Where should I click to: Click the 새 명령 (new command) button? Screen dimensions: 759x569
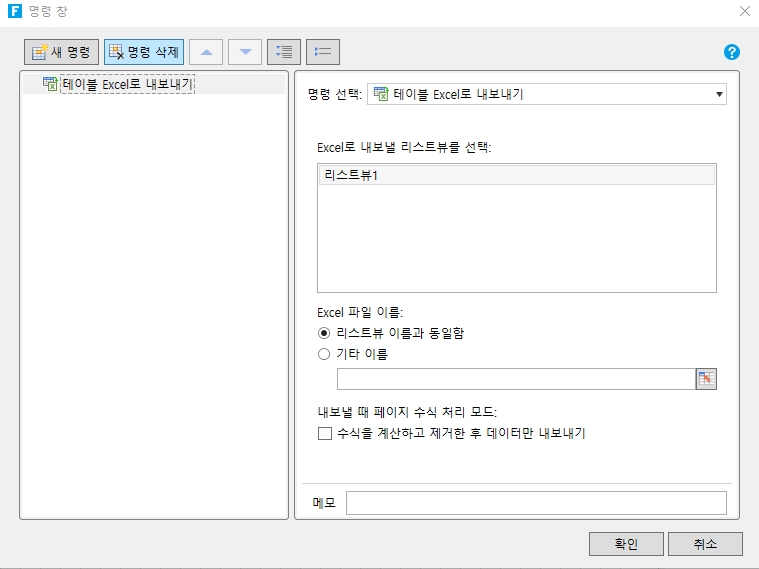click(x=61, y=52)
